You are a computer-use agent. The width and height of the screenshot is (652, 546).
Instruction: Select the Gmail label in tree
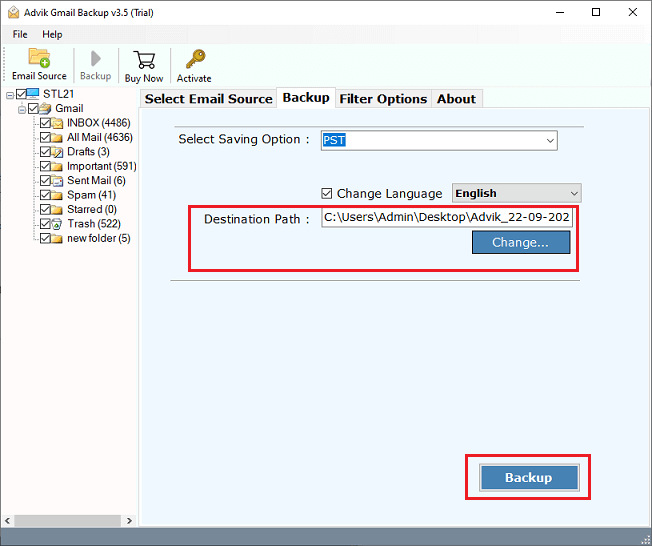click(x=69, y=109)
